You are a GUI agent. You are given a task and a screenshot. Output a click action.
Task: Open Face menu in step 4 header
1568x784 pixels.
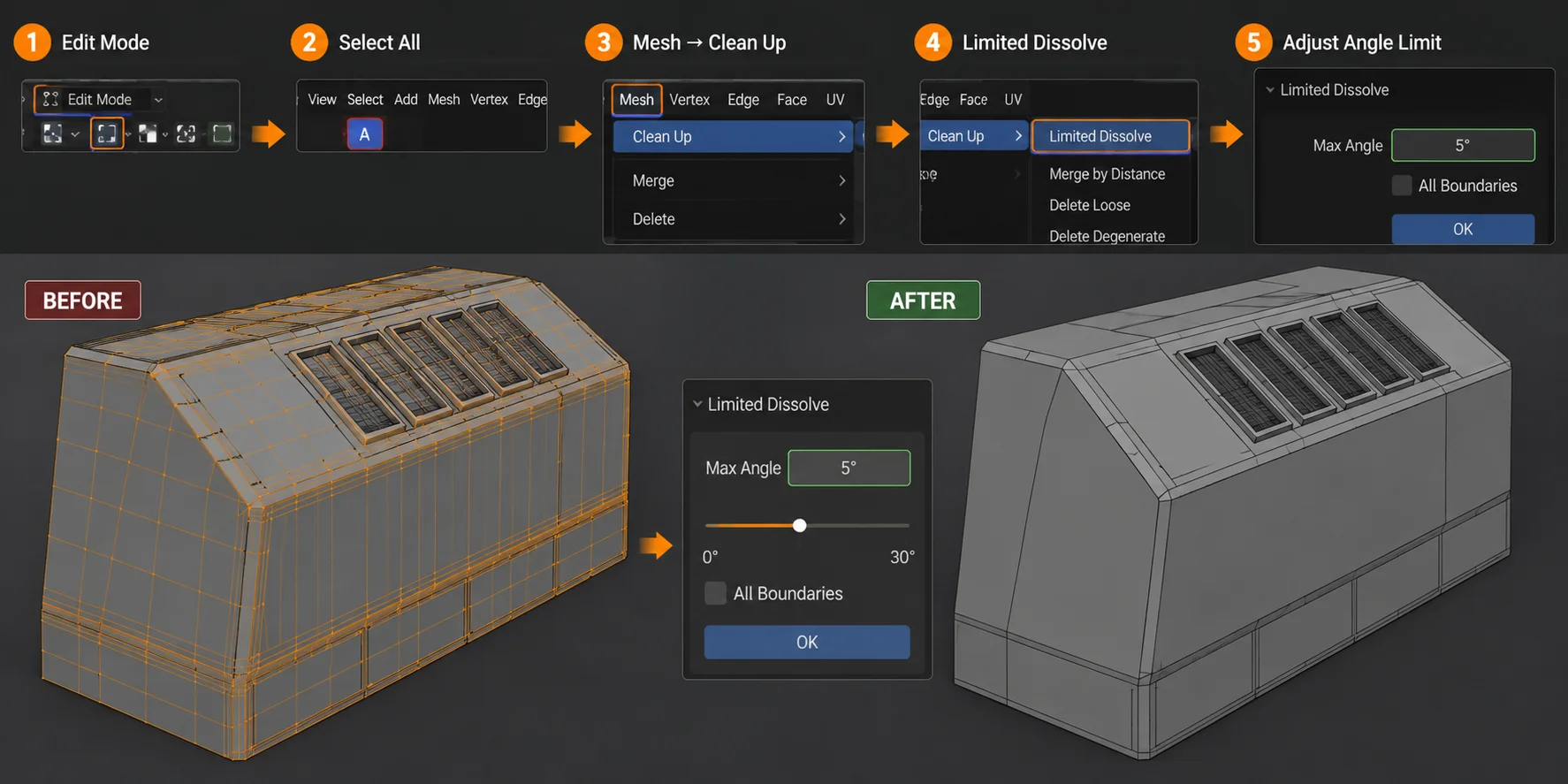pos(973,100)
